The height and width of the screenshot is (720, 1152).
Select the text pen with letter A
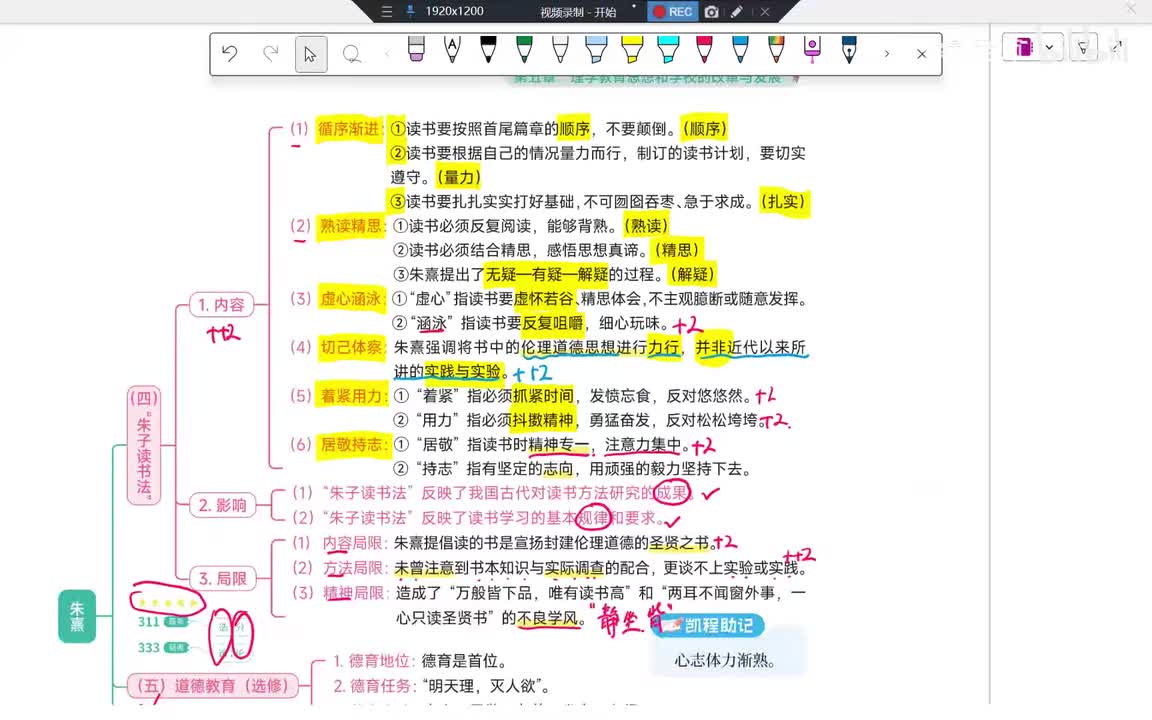(452, 48)
